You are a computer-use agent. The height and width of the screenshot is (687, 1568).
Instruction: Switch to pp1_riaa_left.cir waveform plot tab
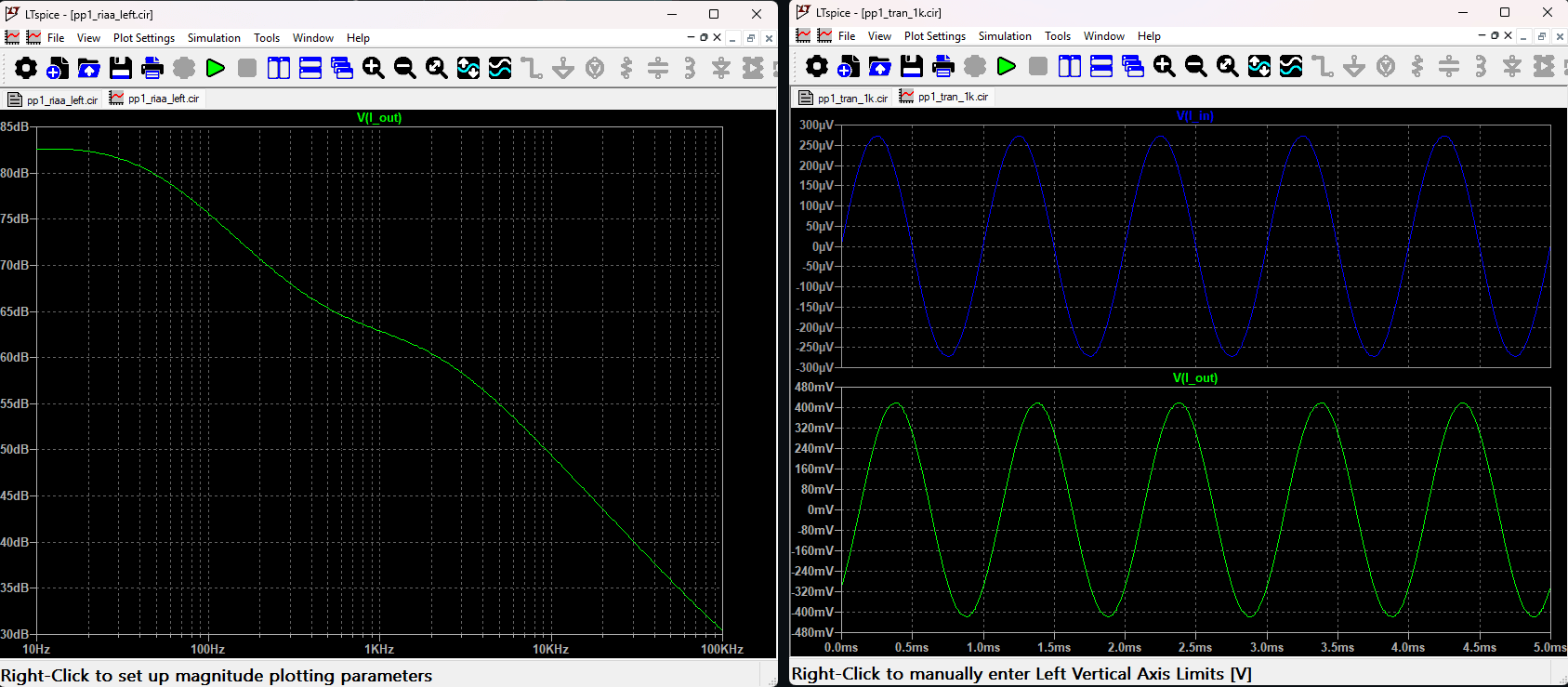pos(154,99)
